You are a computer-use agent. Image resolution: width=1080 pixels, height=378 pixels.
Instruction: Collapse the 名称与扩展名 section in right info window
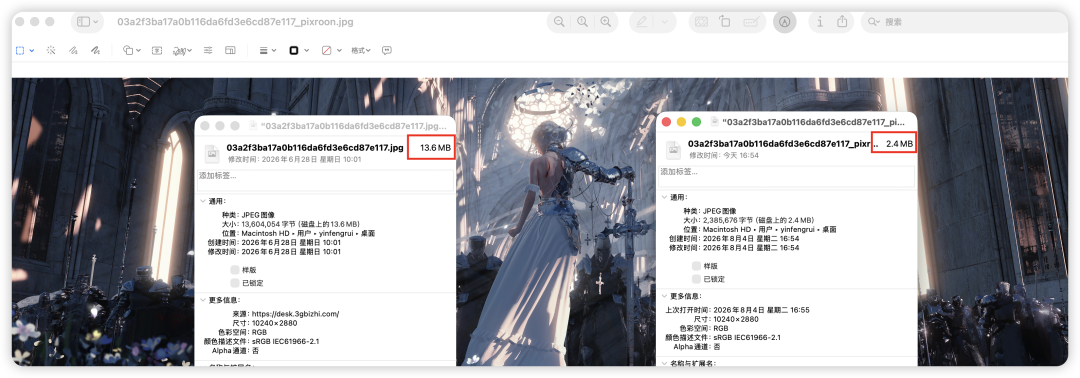(664, 363)
